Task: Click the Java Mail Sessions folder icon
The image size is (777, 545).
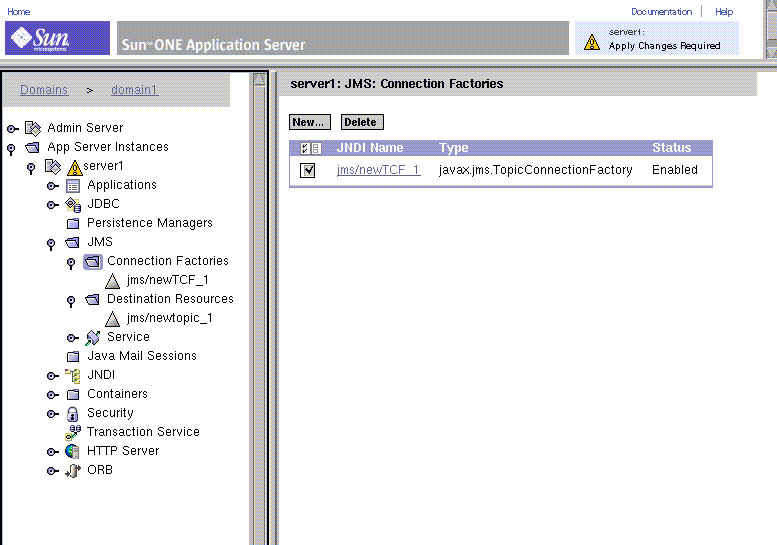Action: click(x=73, y=356)
